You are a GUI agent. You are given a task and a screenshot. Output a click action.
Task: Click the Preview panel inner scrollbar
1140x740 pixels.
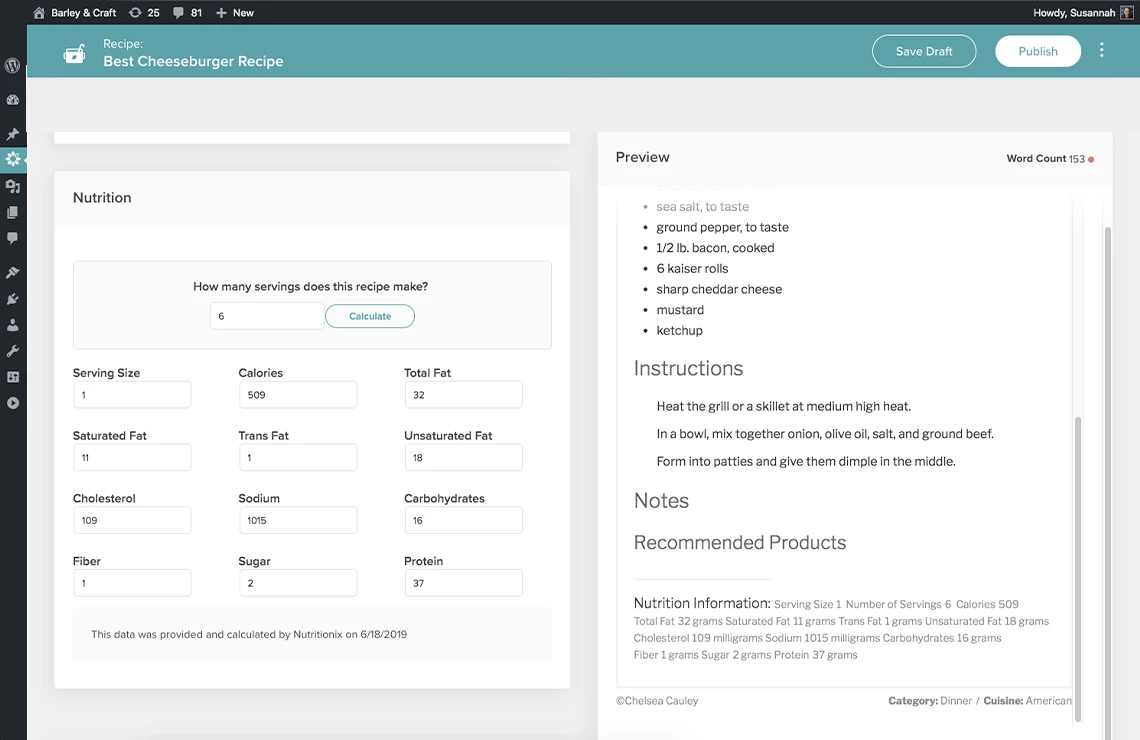1077,567
